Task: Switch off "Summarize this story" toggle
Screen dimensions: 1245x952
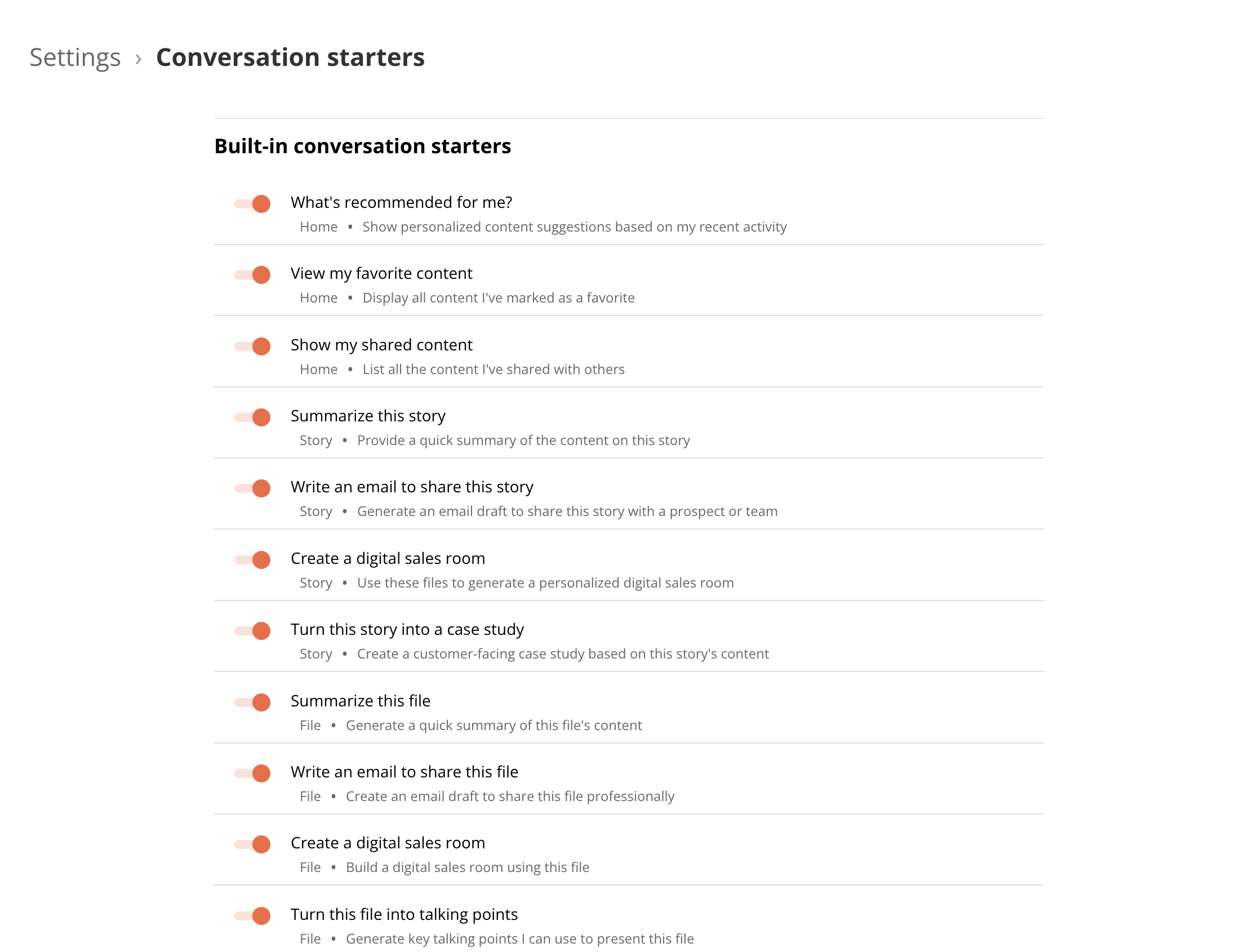Action: (x=252, y=417)
